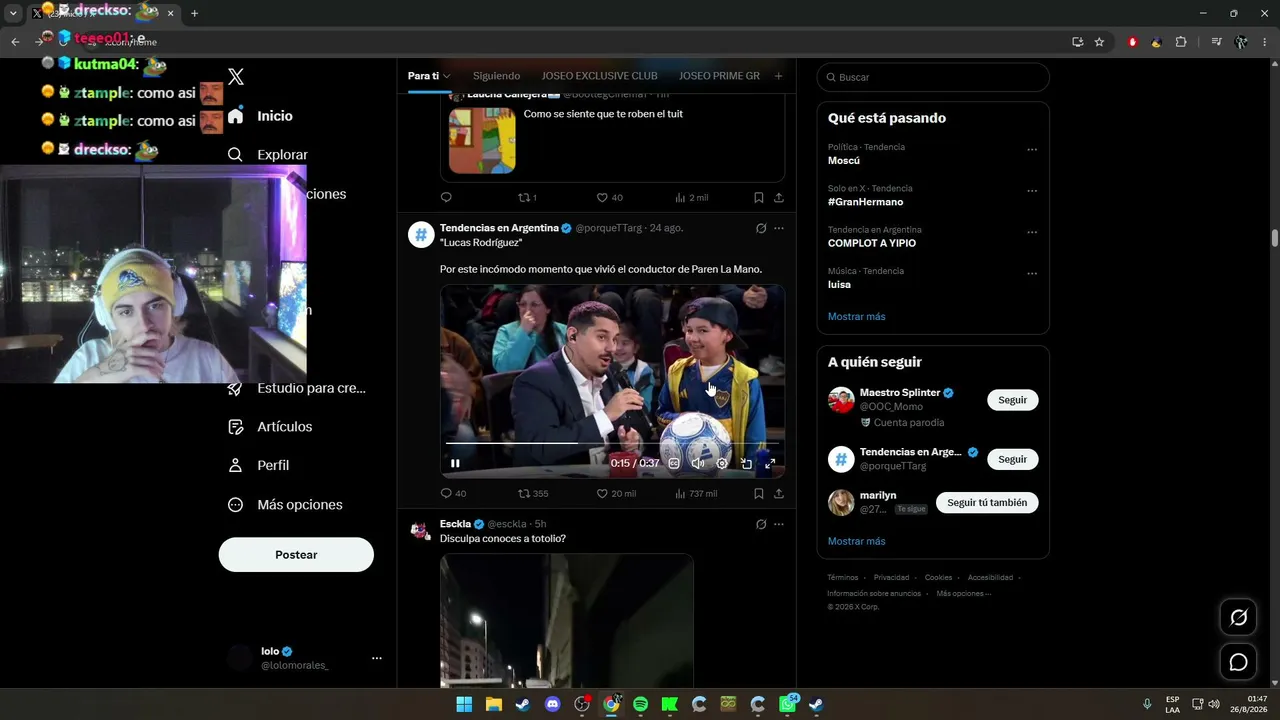
Task: Seek on the video progress bar
Action: pyautogui.click(x=612, y=442)
